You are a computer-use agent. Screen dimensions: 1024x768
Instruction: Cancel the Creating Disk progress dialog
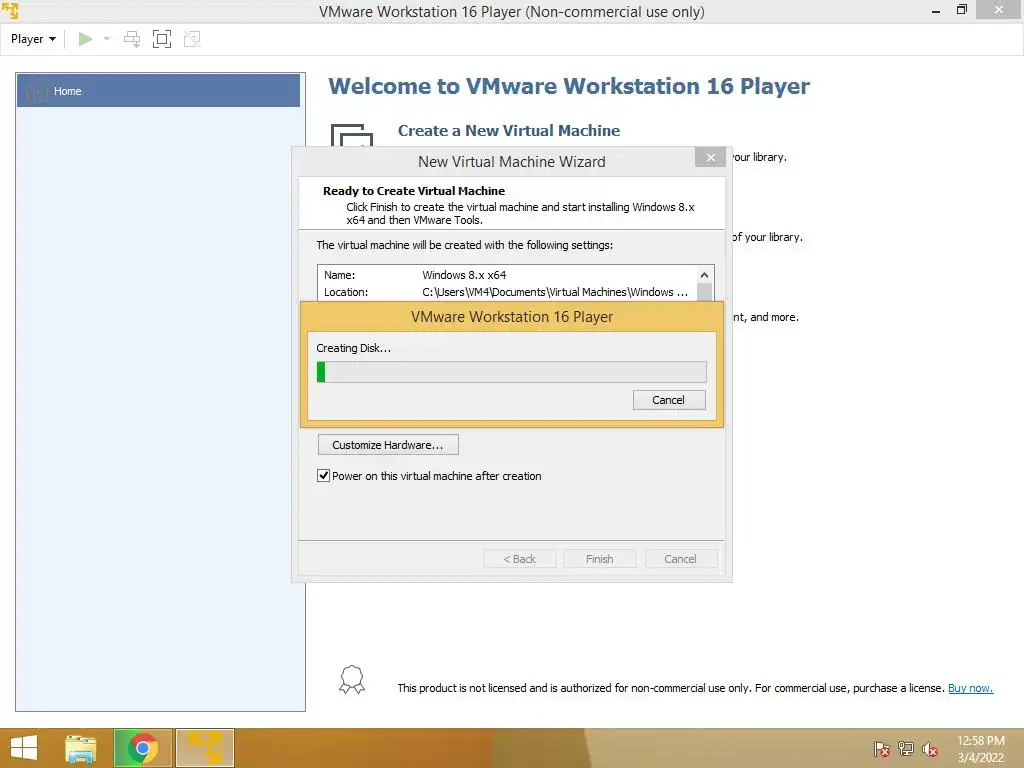(669, 400)
